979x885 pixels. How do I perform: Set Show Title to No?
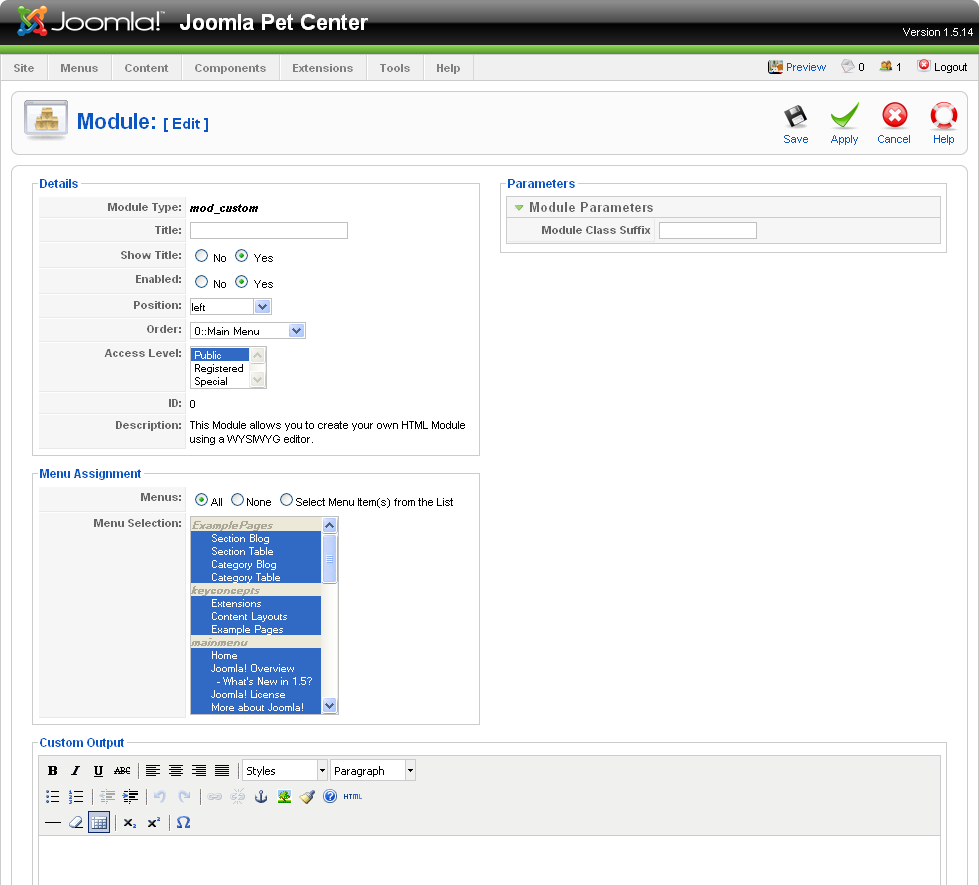tap(201, 256)
